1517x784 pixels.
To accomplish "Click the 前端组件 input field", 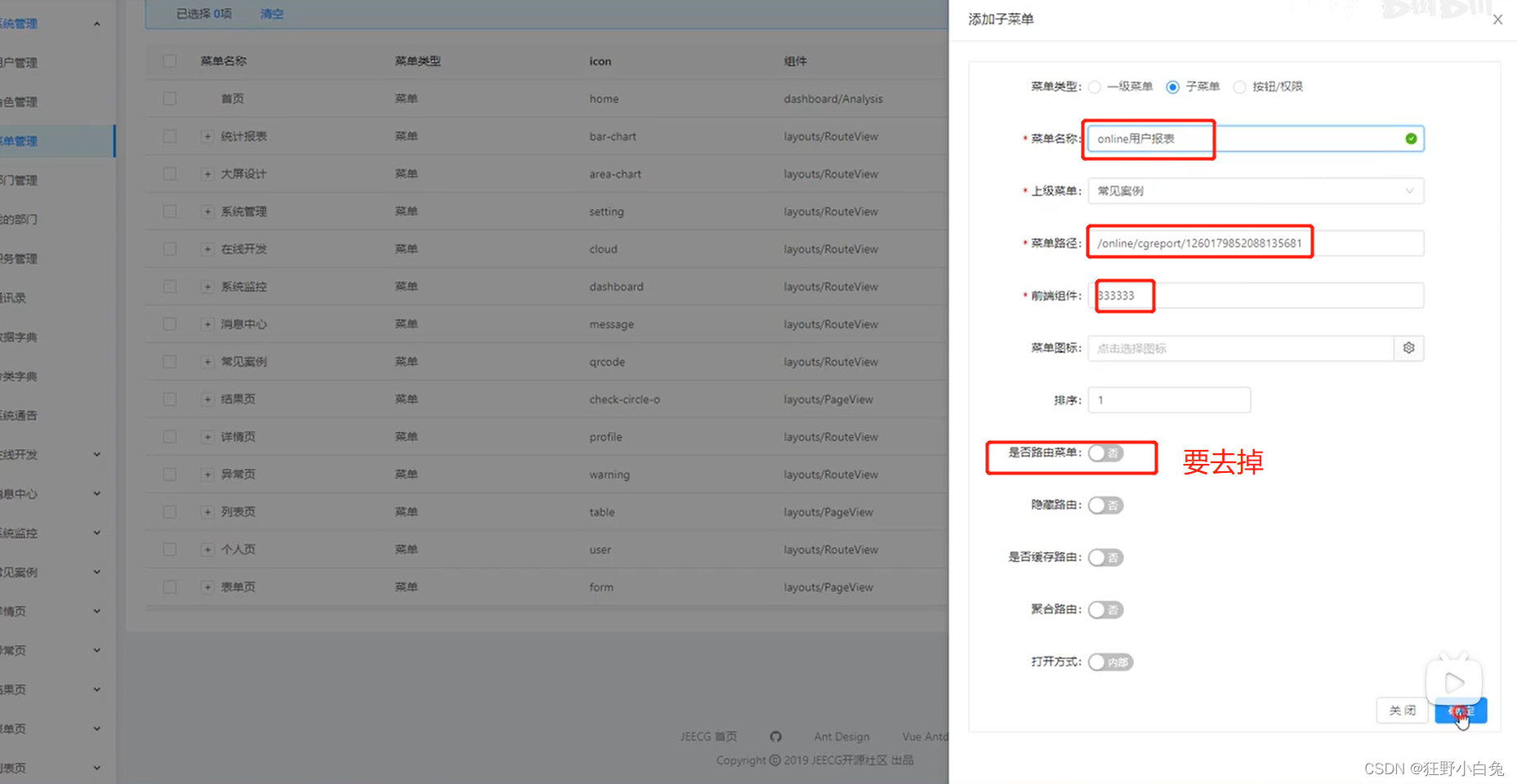I will [x=1256, y=296].
